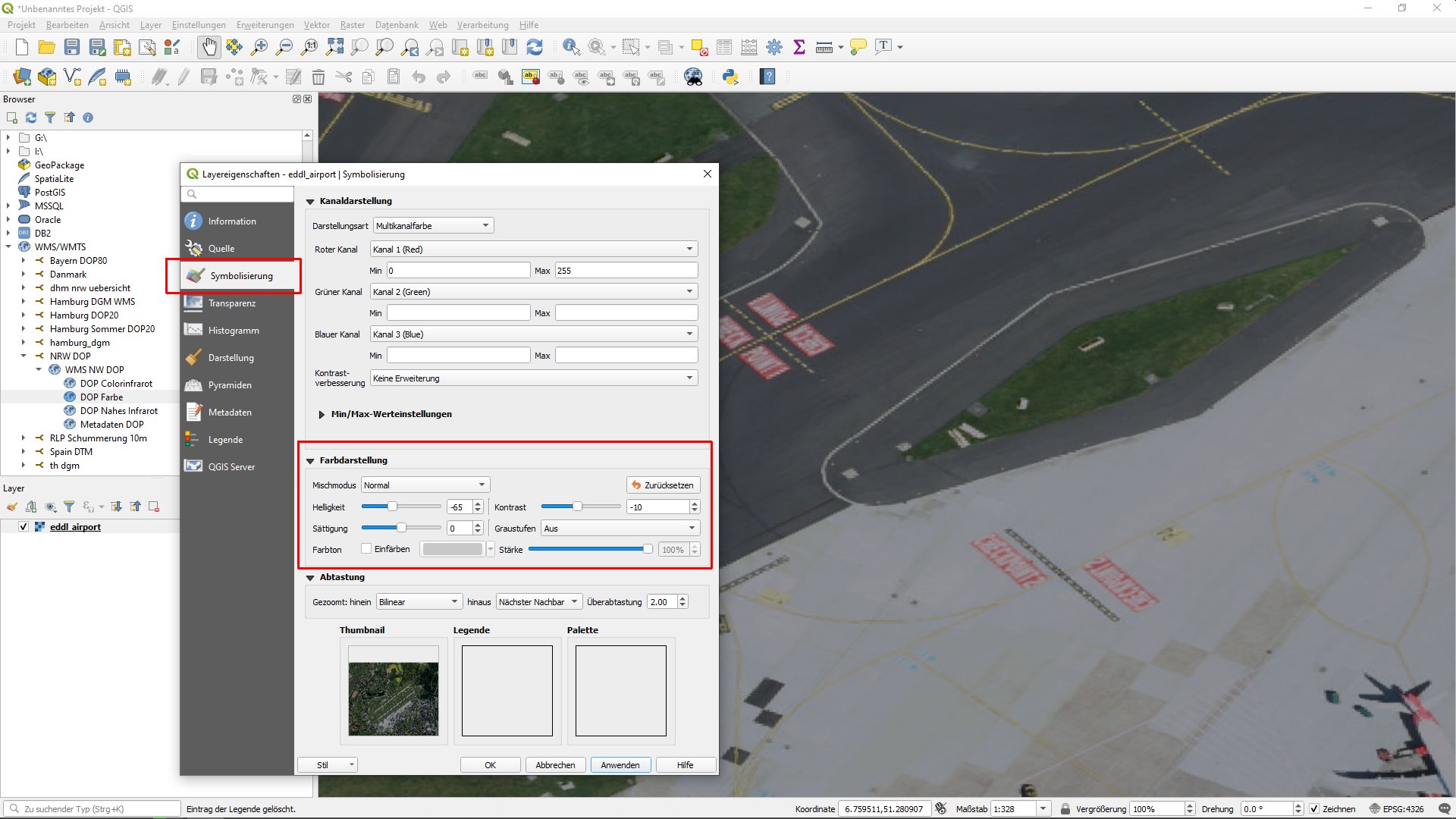Open the Mischenmodus Normal dropdown
1456x819 pixels.
(423, 485)
